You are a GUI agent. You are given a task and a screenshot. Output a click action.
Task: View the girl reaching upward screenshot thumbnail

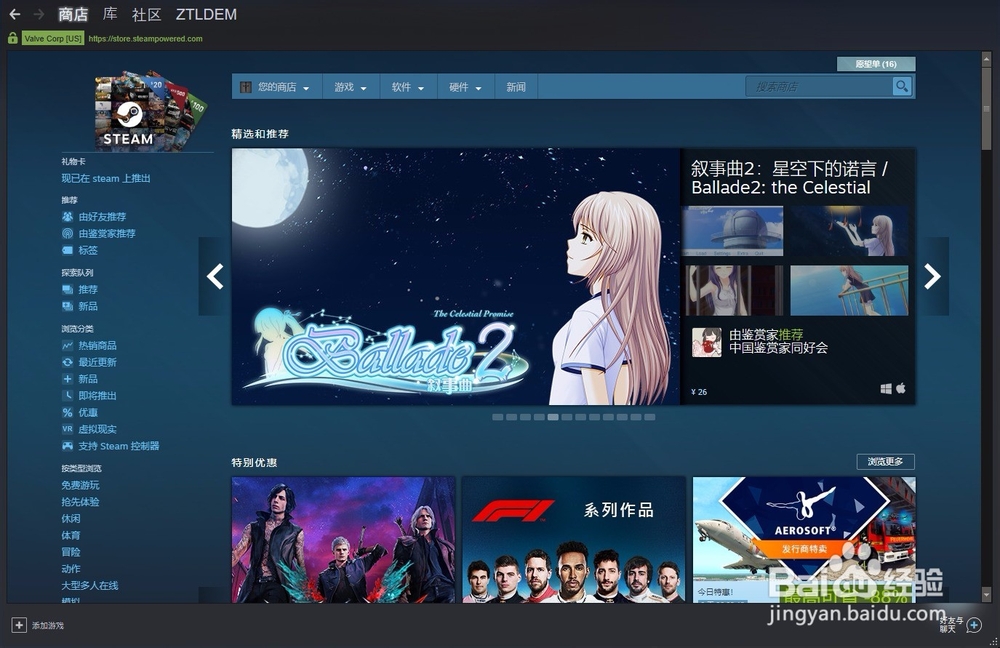click(x=849, y=231)
